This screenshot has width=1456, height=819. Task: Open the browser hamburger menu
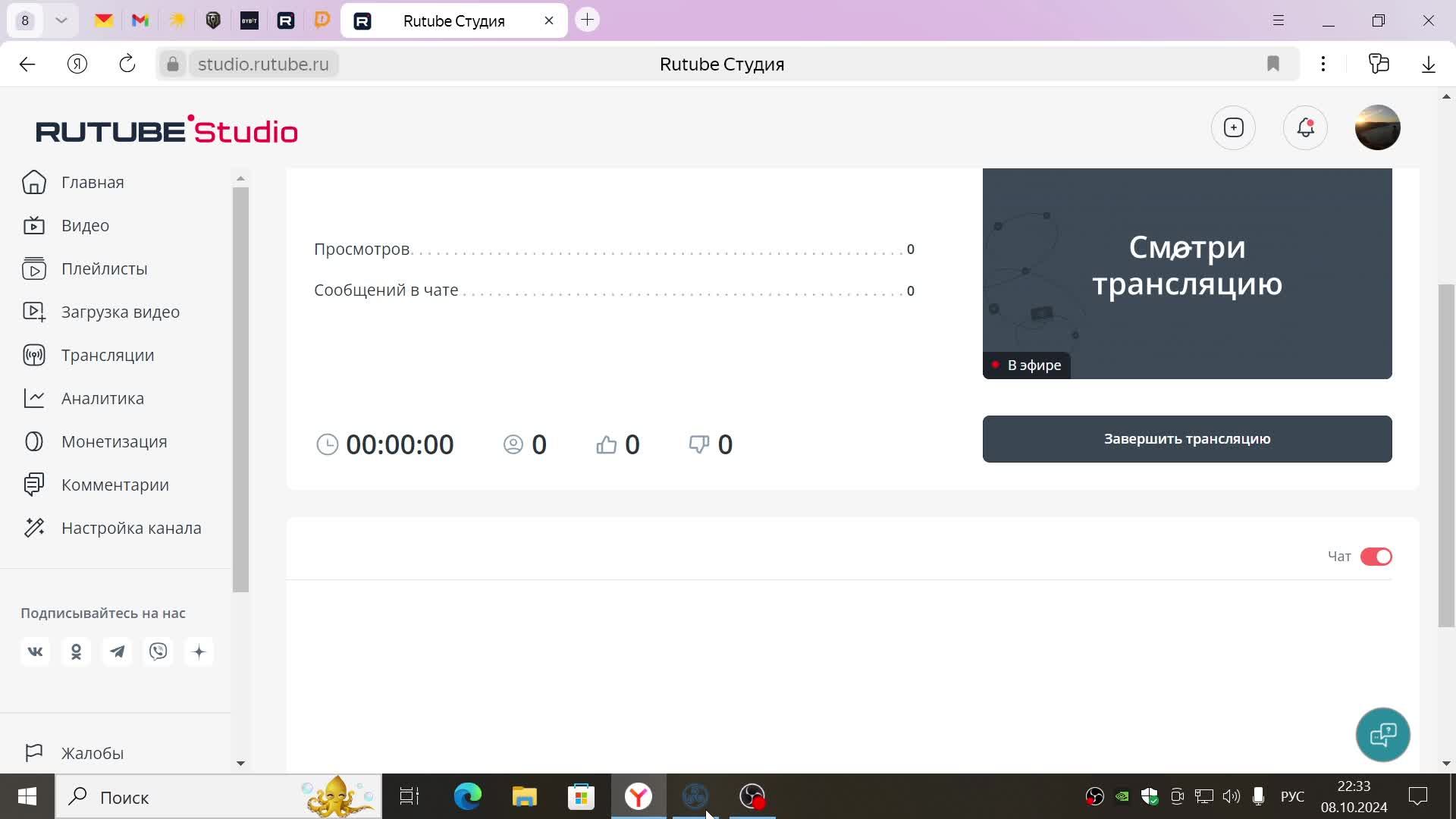(1279, 20)
